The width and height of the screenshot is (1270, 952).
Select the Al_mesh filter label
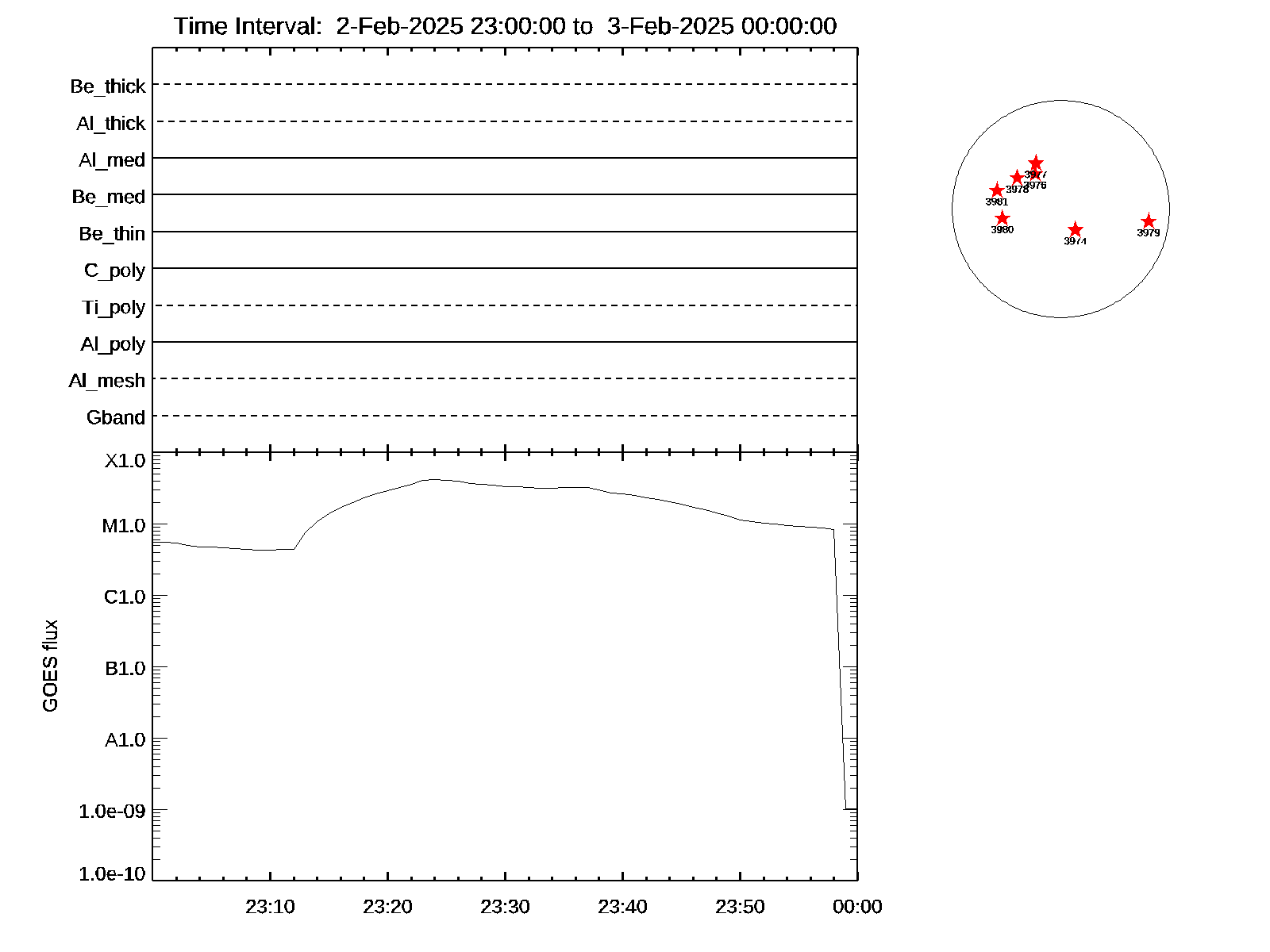pyautogui.click(x=107, y=381)
